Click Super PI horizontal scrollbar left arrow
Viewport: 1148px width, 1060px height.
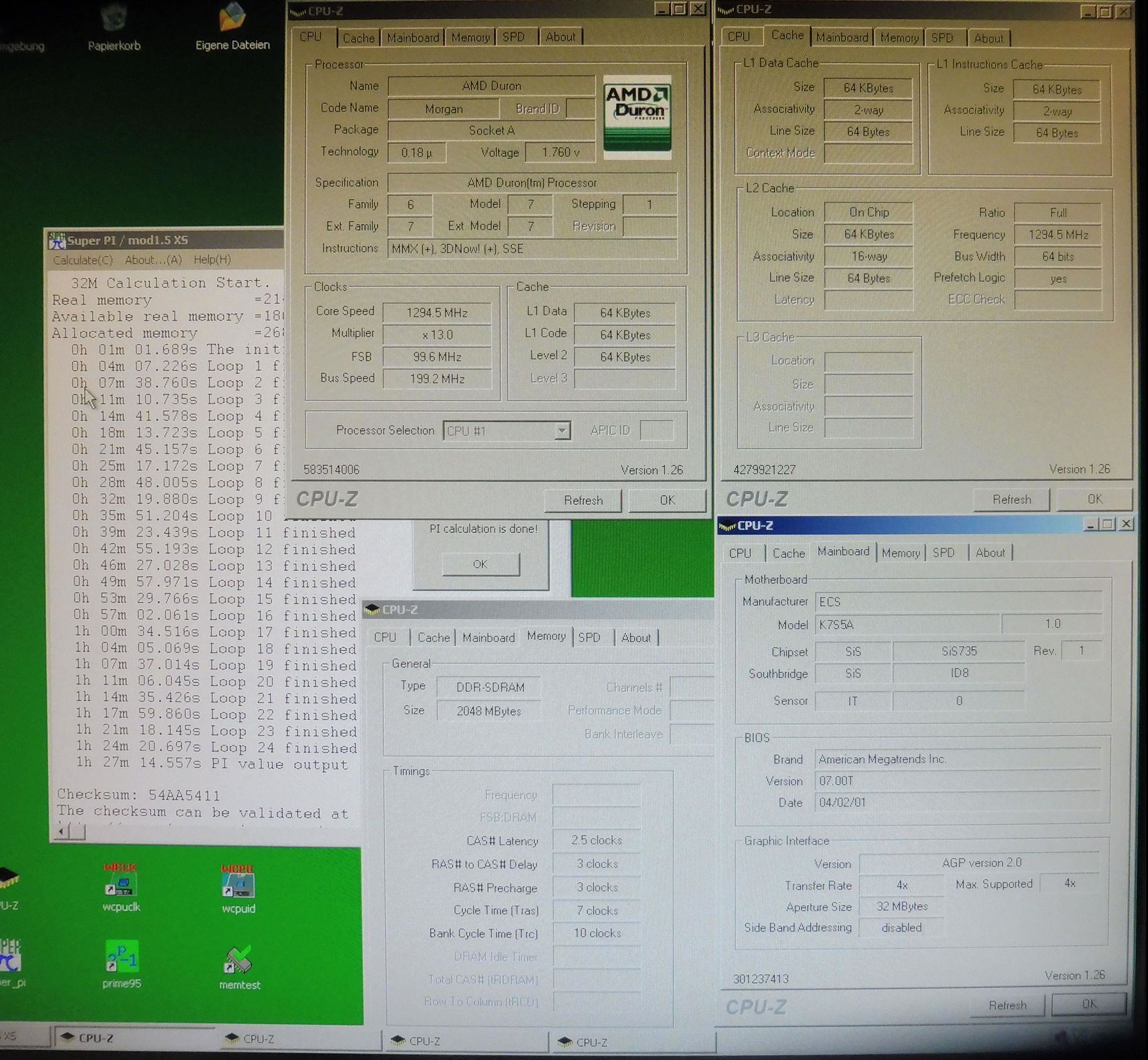(x=61, y=832)
